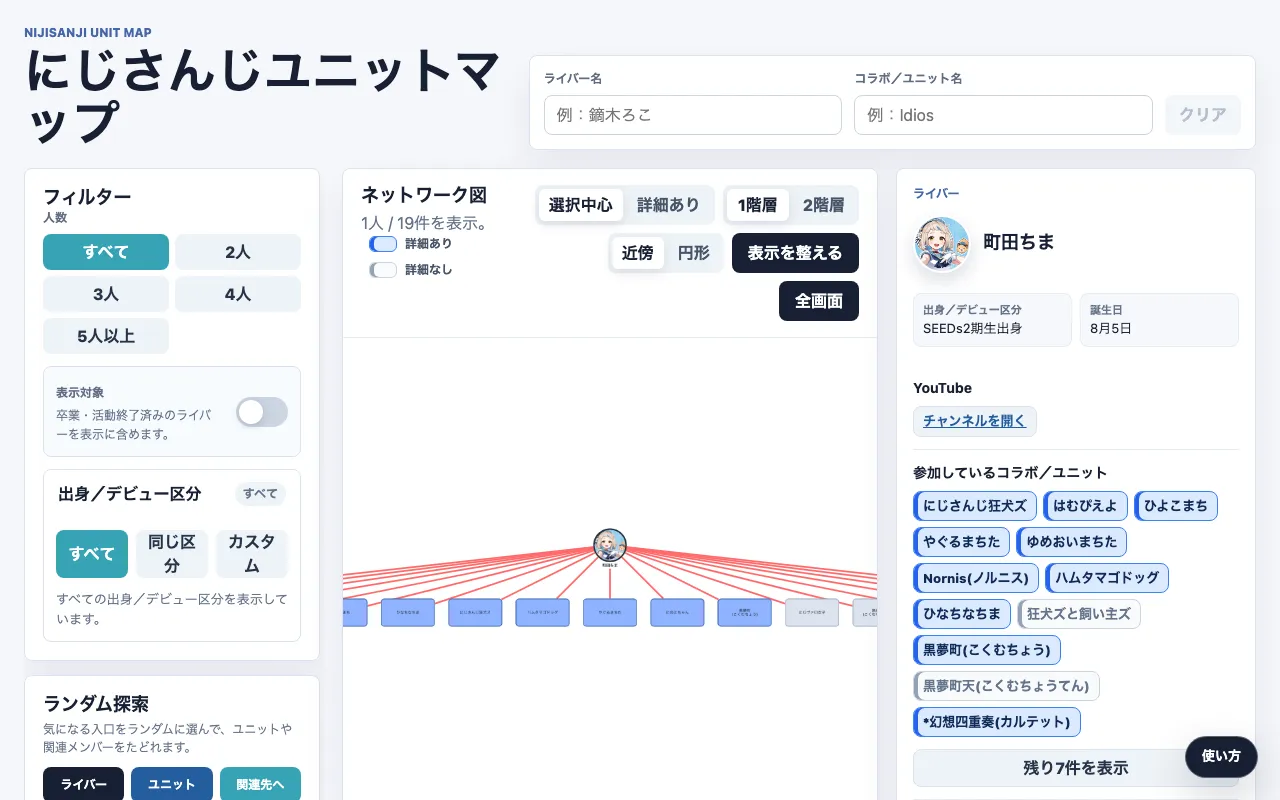1280x800 pixels.
Task: Choose 近傍 layout
Action: 638,253
